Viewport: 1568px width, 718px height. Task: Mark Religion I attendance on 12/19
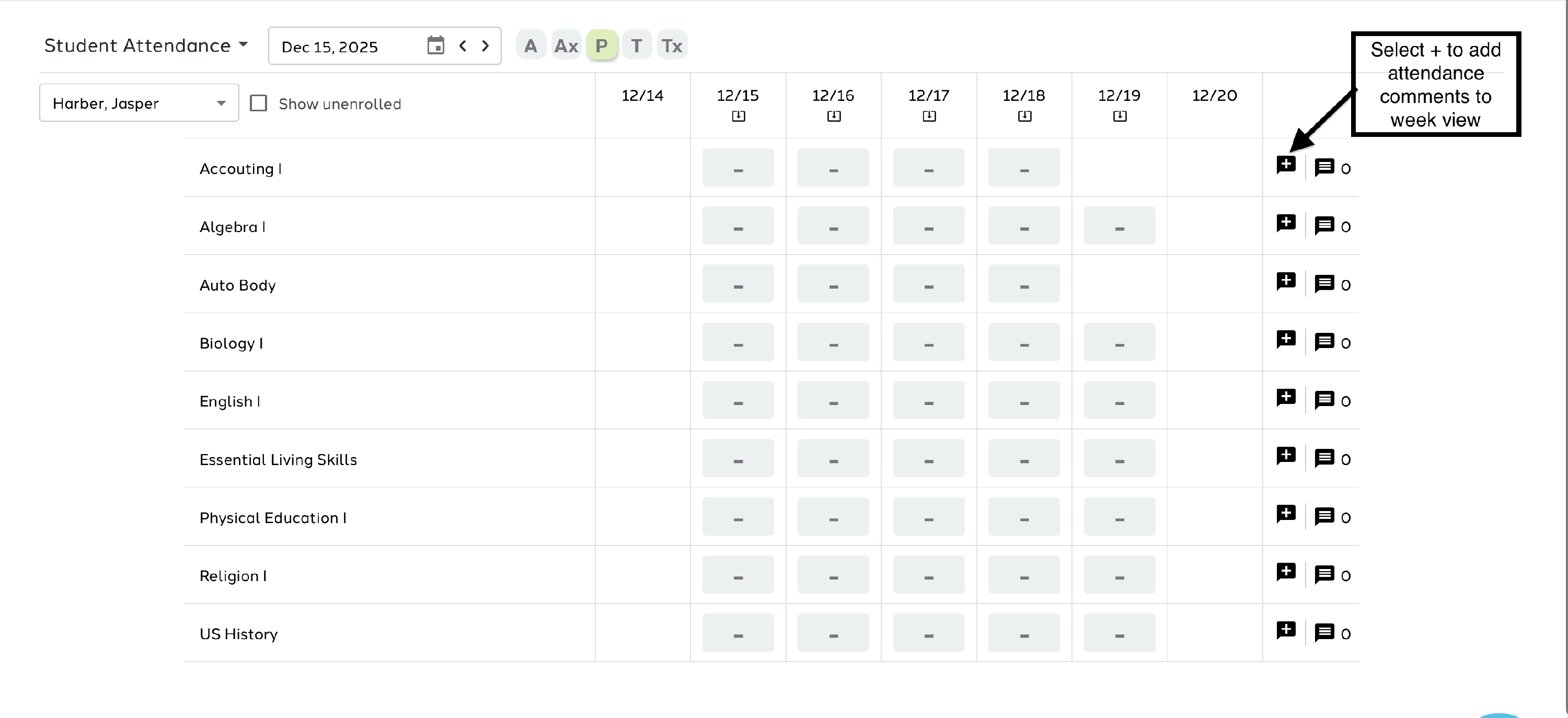(x=1119, y=575)
